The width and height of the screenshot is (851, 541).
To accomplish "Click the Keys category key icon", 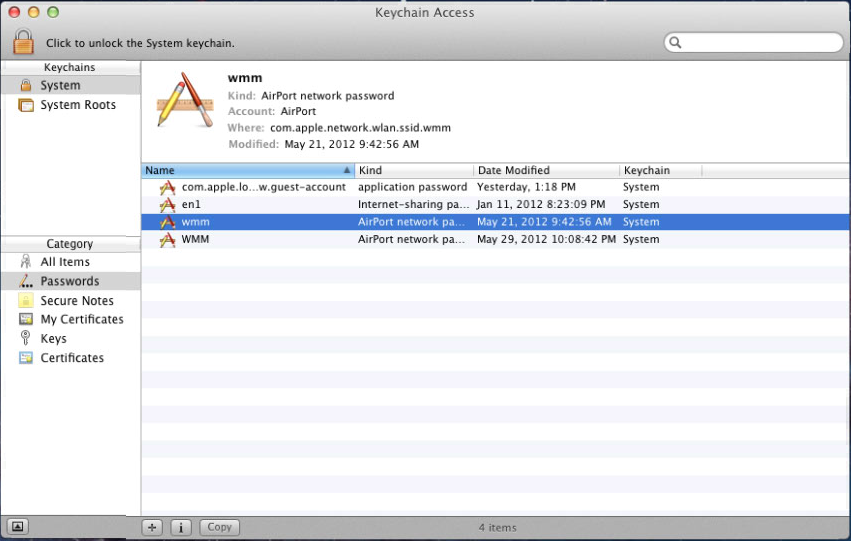I will tap(26, 338).
